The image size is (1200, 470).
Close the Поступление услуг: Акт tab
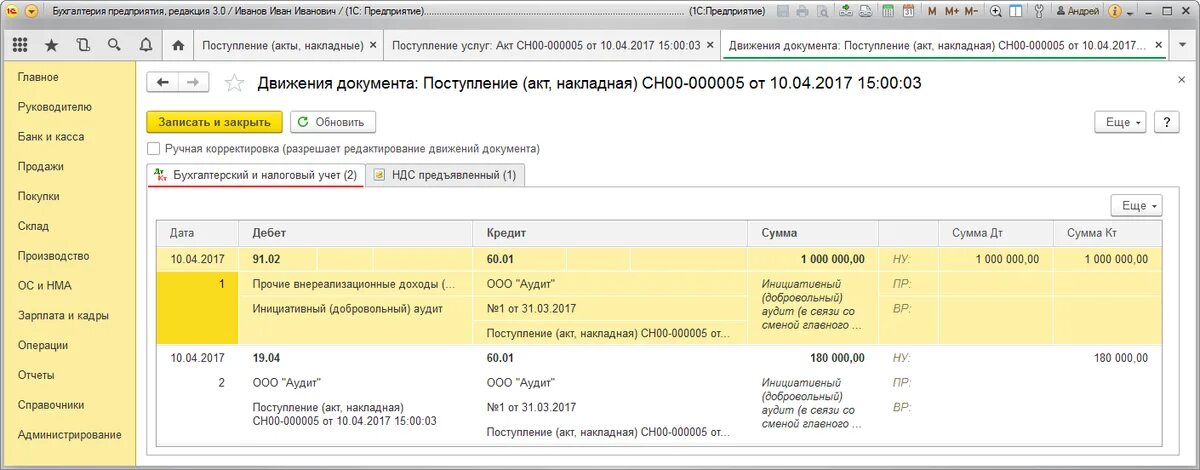click(711, 46)
